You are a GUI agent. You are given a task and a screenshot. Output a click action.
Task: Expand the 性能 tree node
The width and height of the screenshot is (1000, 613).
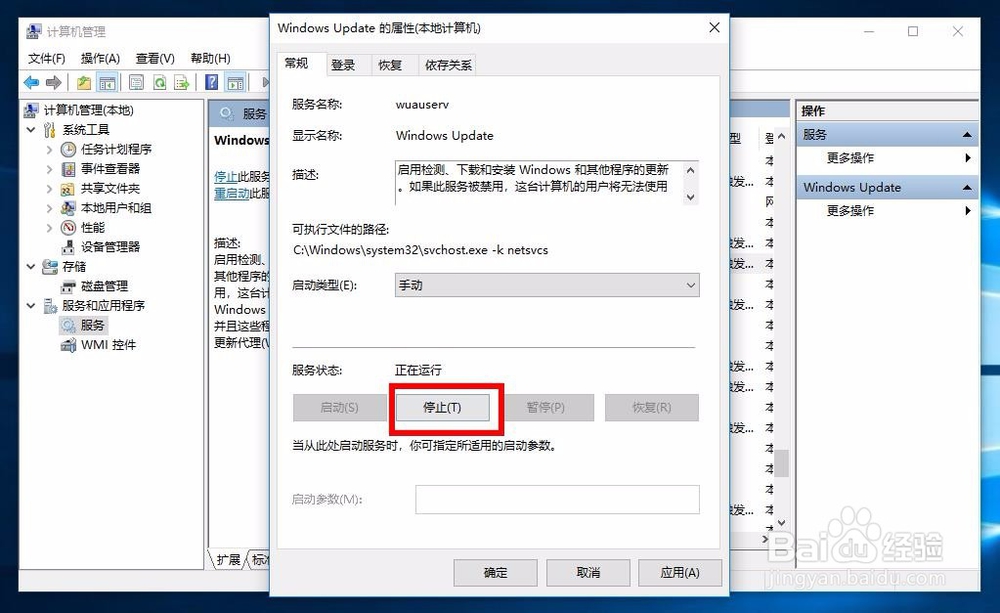pos(49,228)
